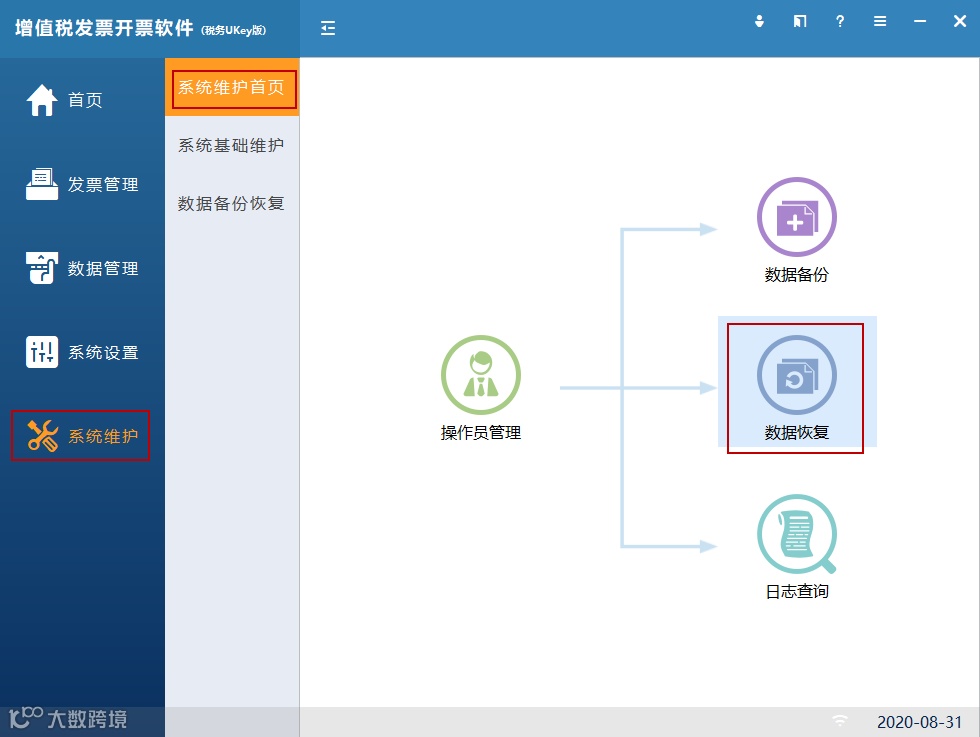Click the 日志查询 label text

click(x=797, y=591)
